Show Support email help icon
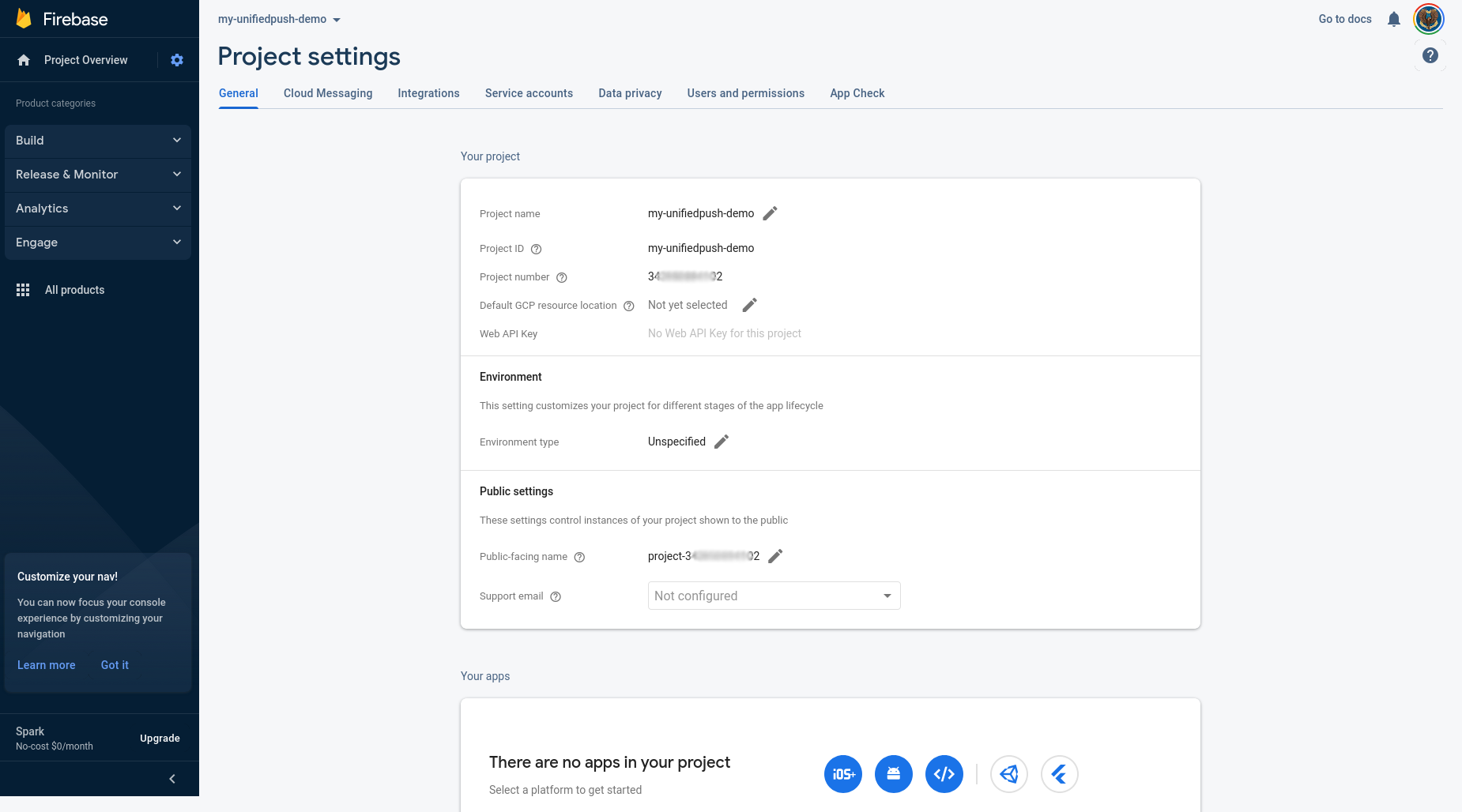 pos(556,596)
